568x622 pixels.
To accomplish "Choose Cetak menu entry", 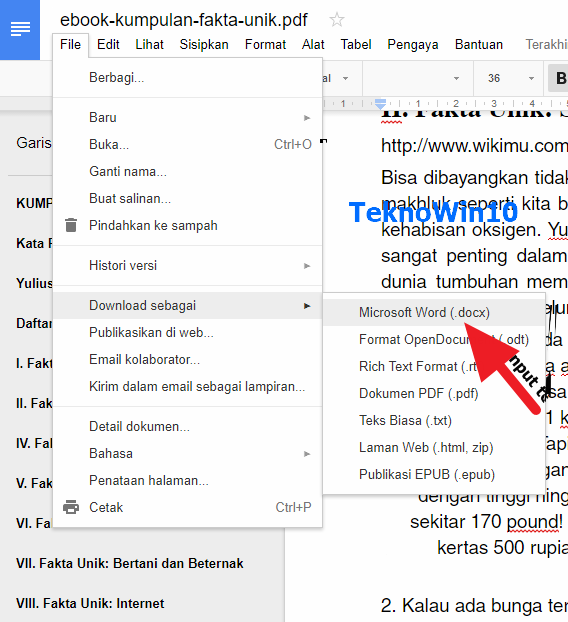I will (187, 507).
